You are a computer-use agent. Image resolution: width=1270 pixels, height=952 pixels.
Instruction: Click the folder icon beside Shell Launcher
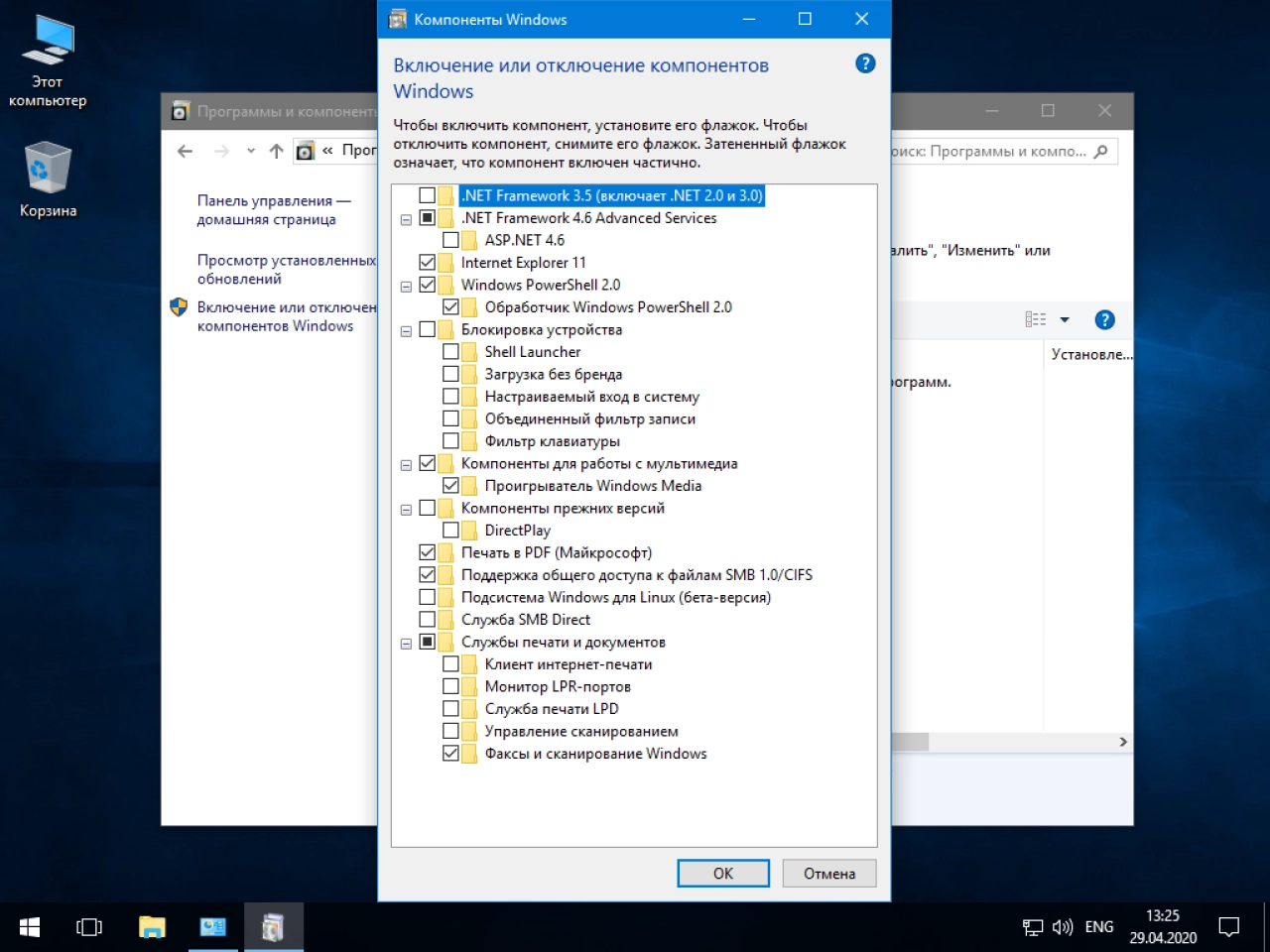tap(469, 352)
